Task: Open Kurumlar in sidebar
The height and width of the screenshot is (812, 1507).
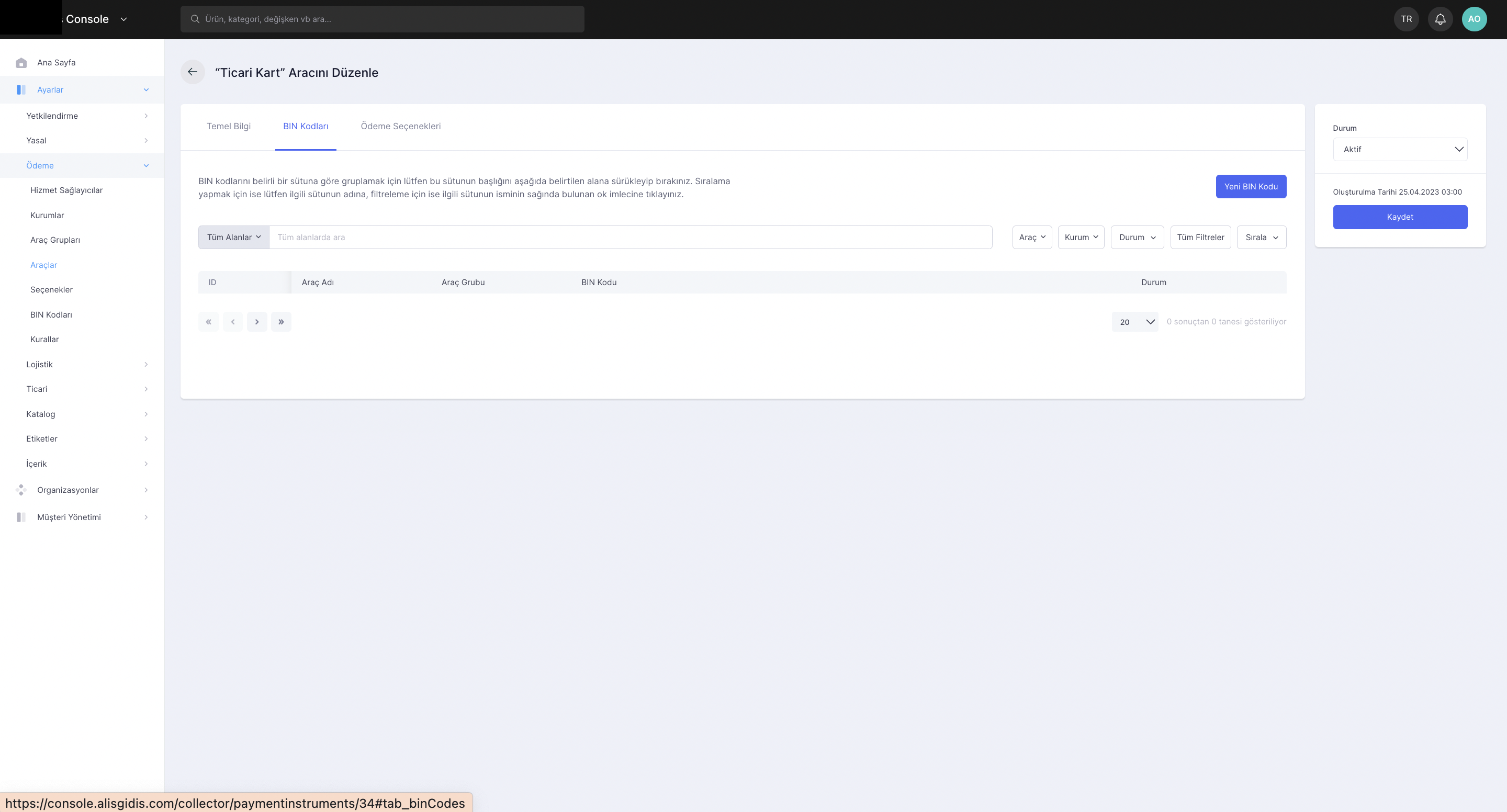Action: [48, 215]
